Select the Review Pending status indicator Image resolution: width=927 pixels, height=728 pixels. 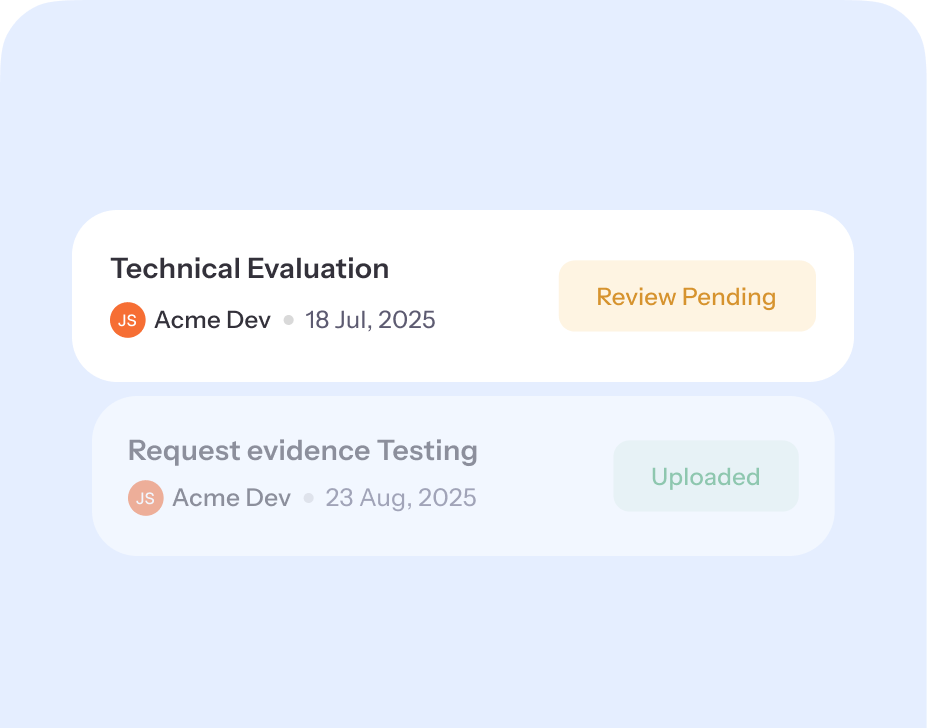pos(687,296)
